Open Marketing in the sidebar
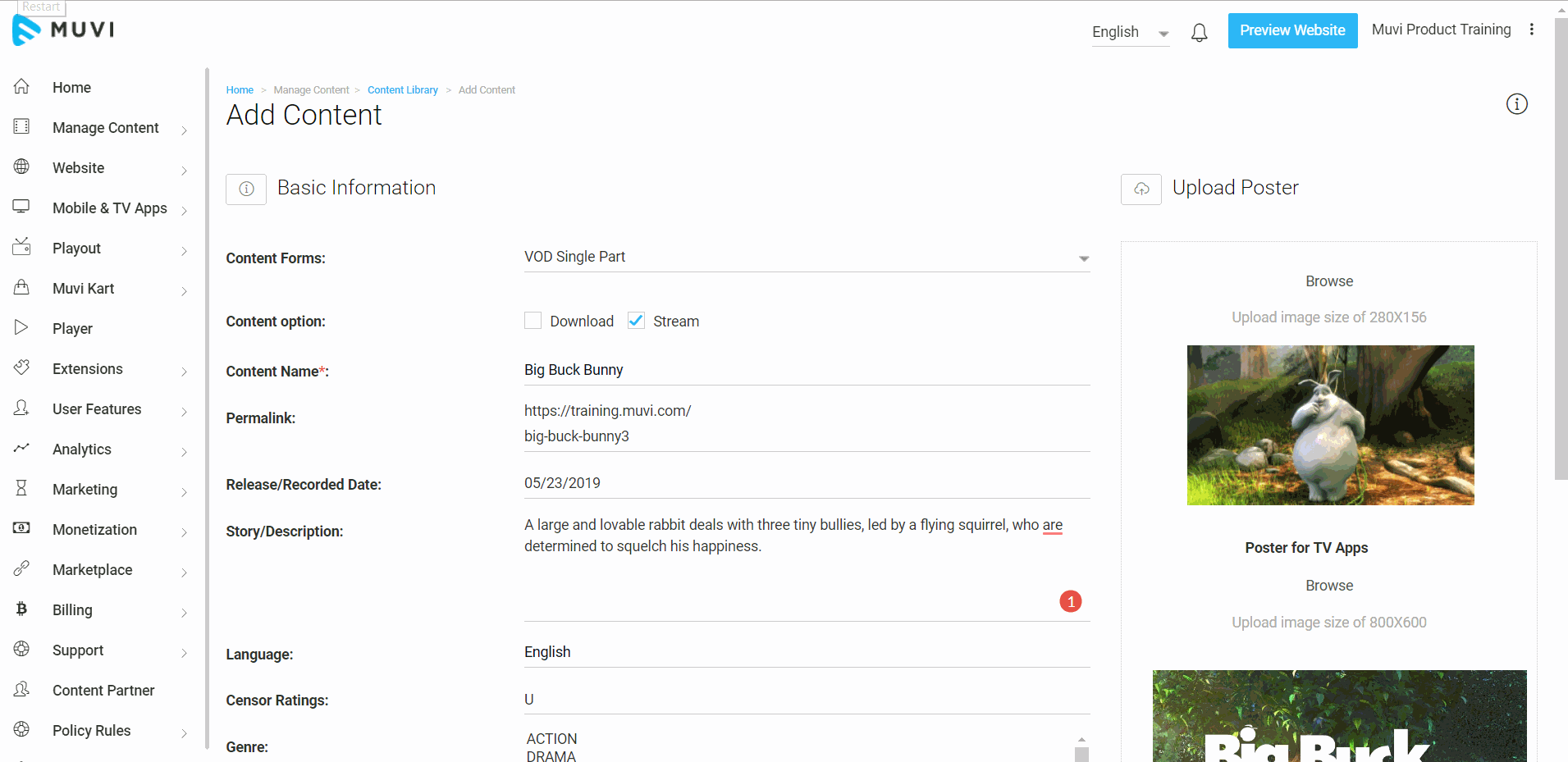The image size is (1568, 762). point(85,490)
